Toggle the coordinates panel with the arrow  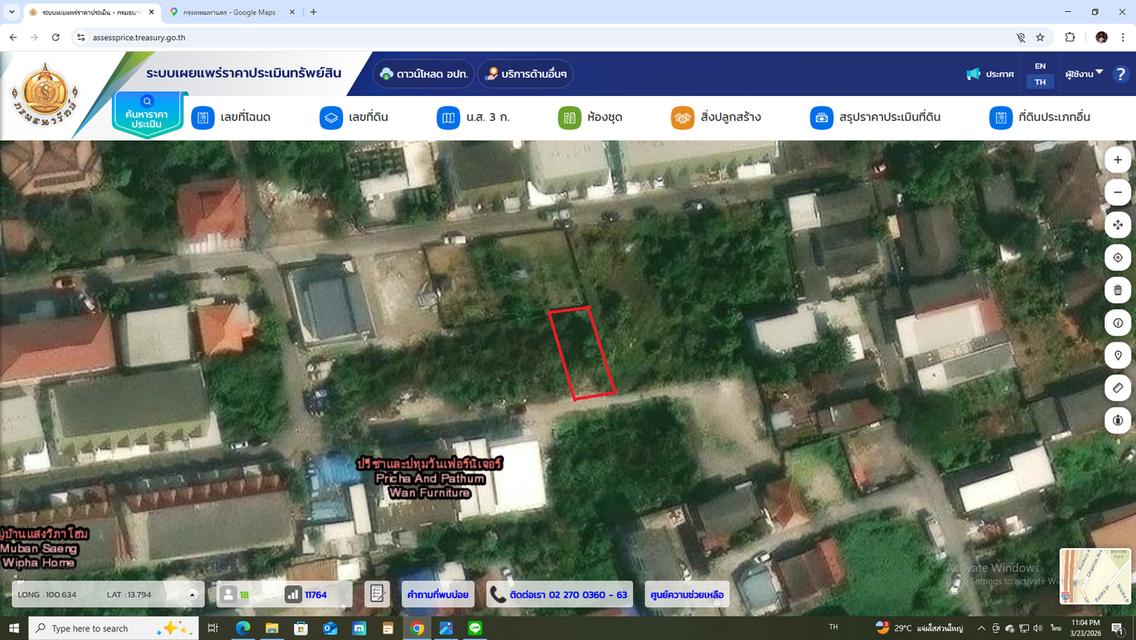(191, 594)
